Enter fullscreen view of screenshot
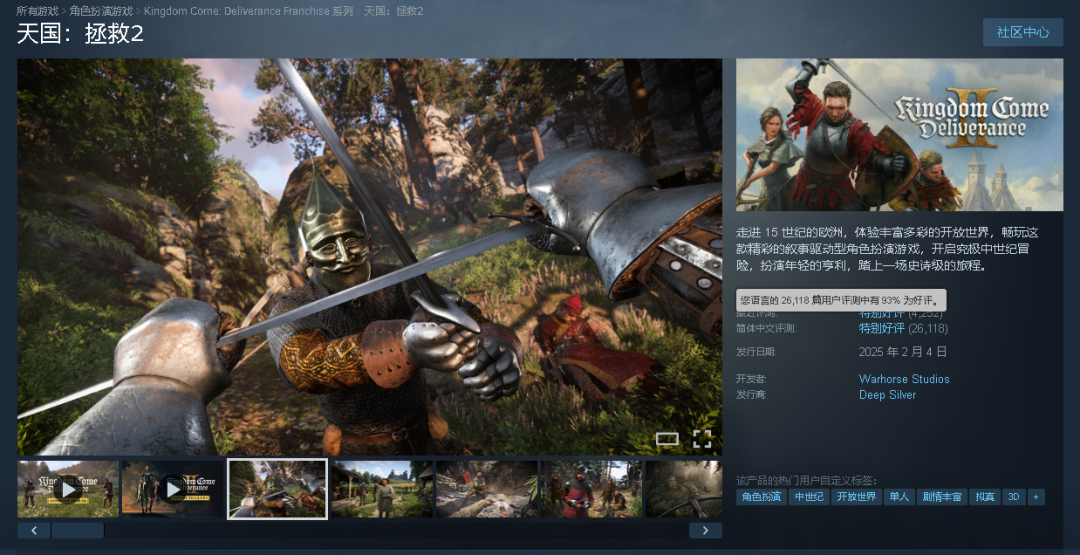Image resolution: width=1080 pixels, height=555 pixels. 701,439
